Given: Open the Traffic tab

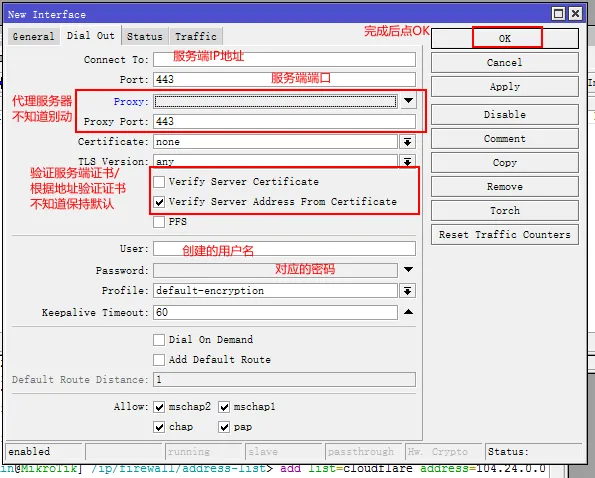Looking at the screenshot, I should (x=196, y=36).
